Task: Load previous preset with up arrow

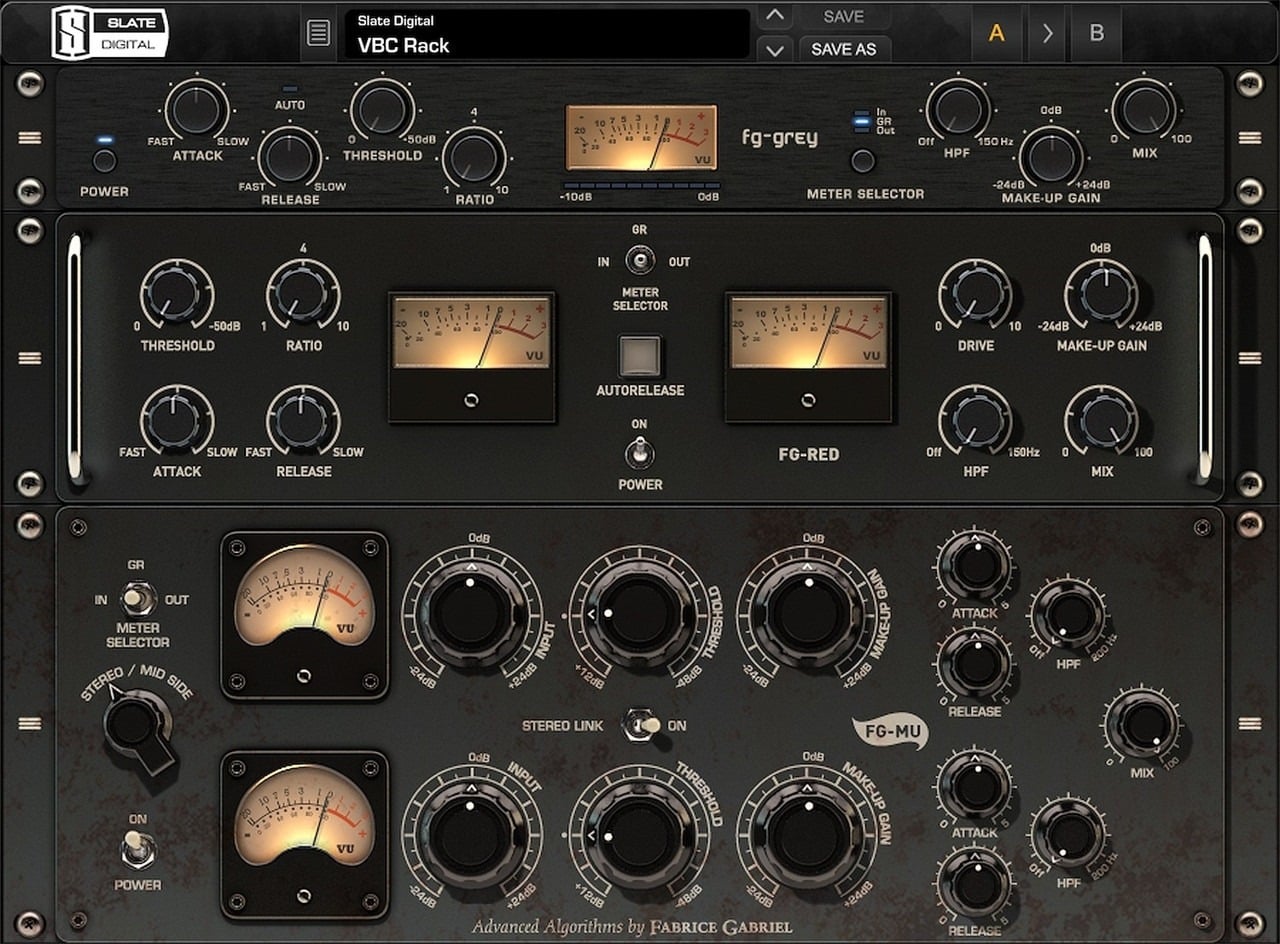Action: click(x=773, y=17)
